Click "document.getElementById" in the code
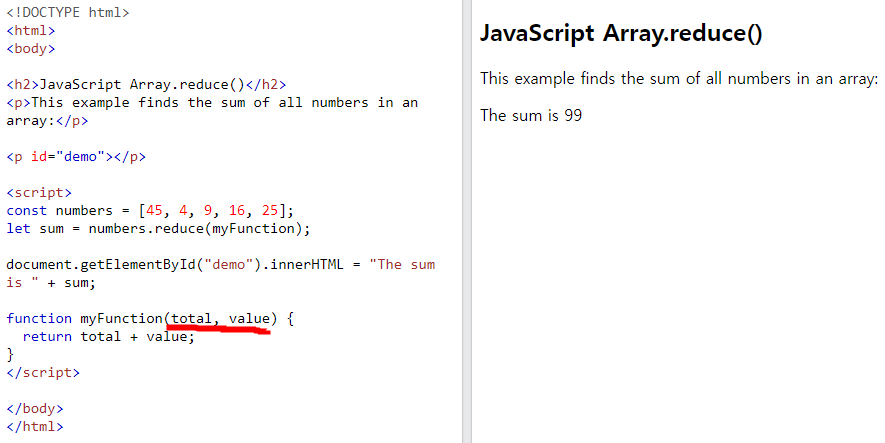Viewport: 885px width, 443px height. tap(101, 265)
